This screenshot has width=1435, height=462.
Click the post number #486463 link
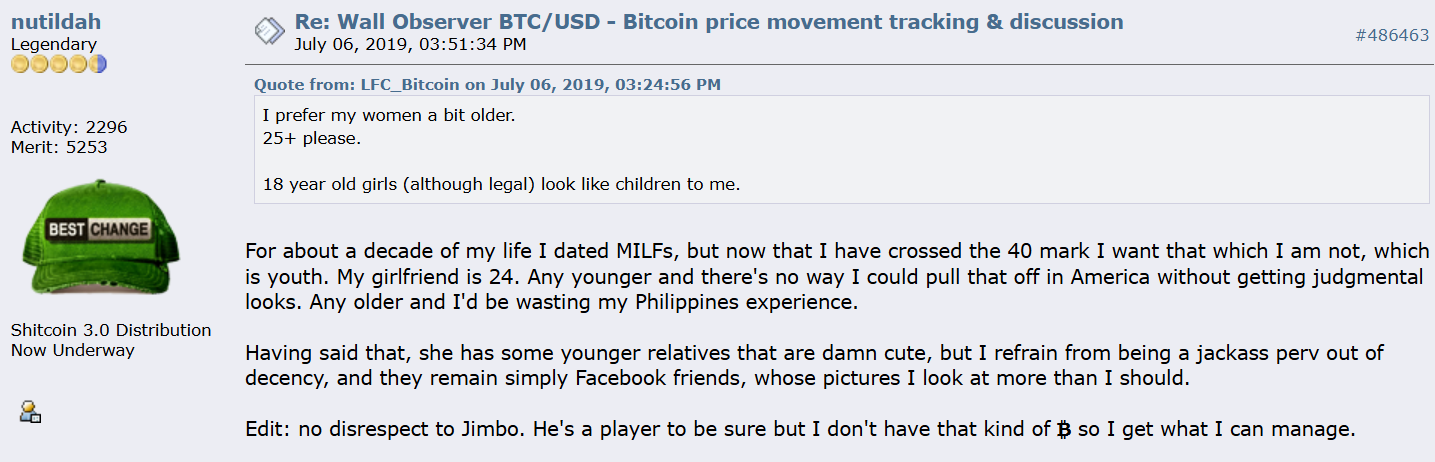(x=1392, y=35)
